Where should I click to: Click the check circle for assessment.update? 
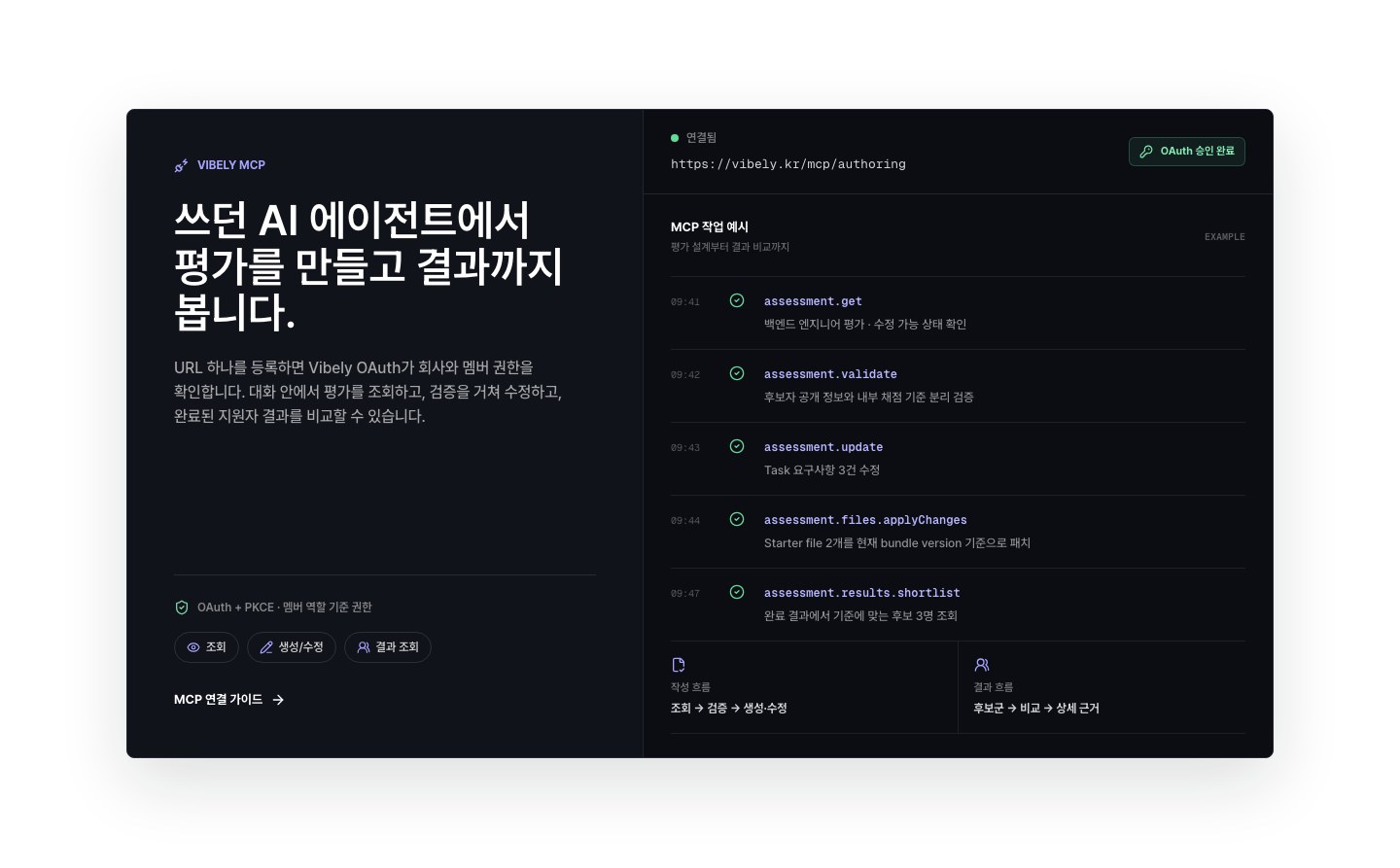[737, 446]
